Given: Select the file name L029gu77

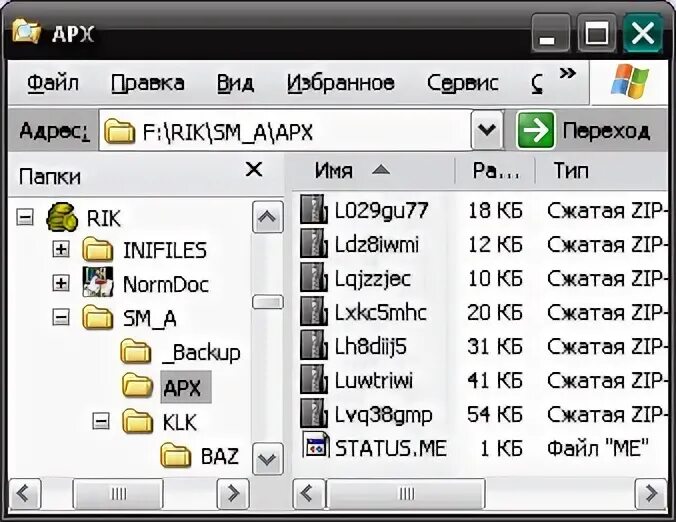Looking at the screenshot, I should click(x=381, y=210).
